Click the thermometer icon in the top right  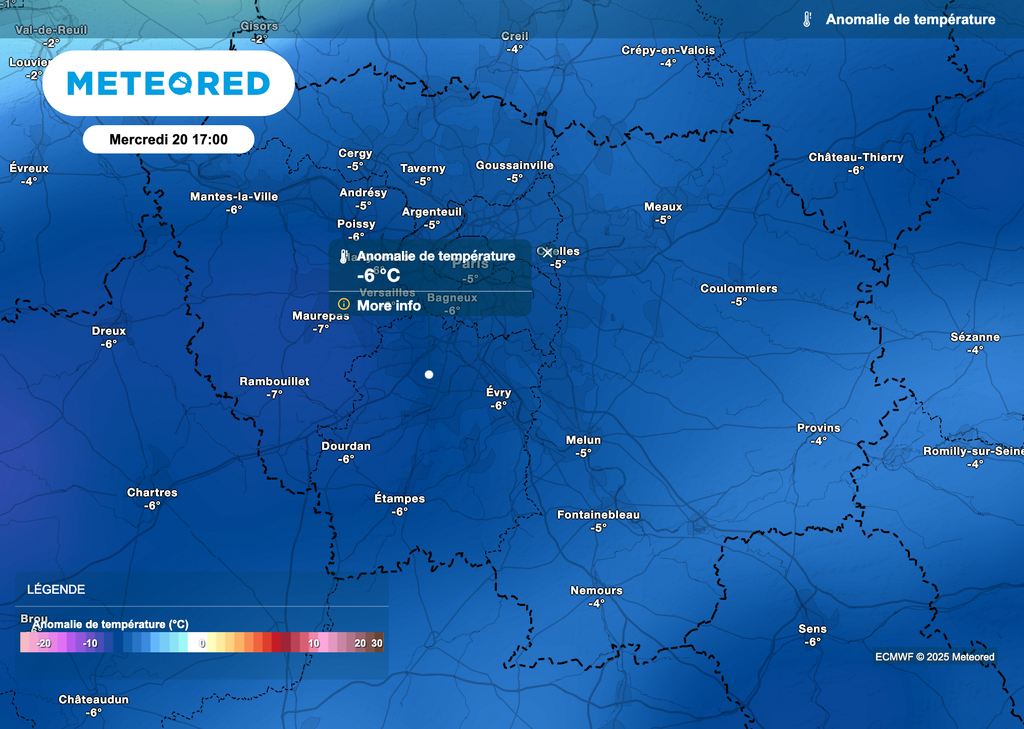[x=806, y=18]
